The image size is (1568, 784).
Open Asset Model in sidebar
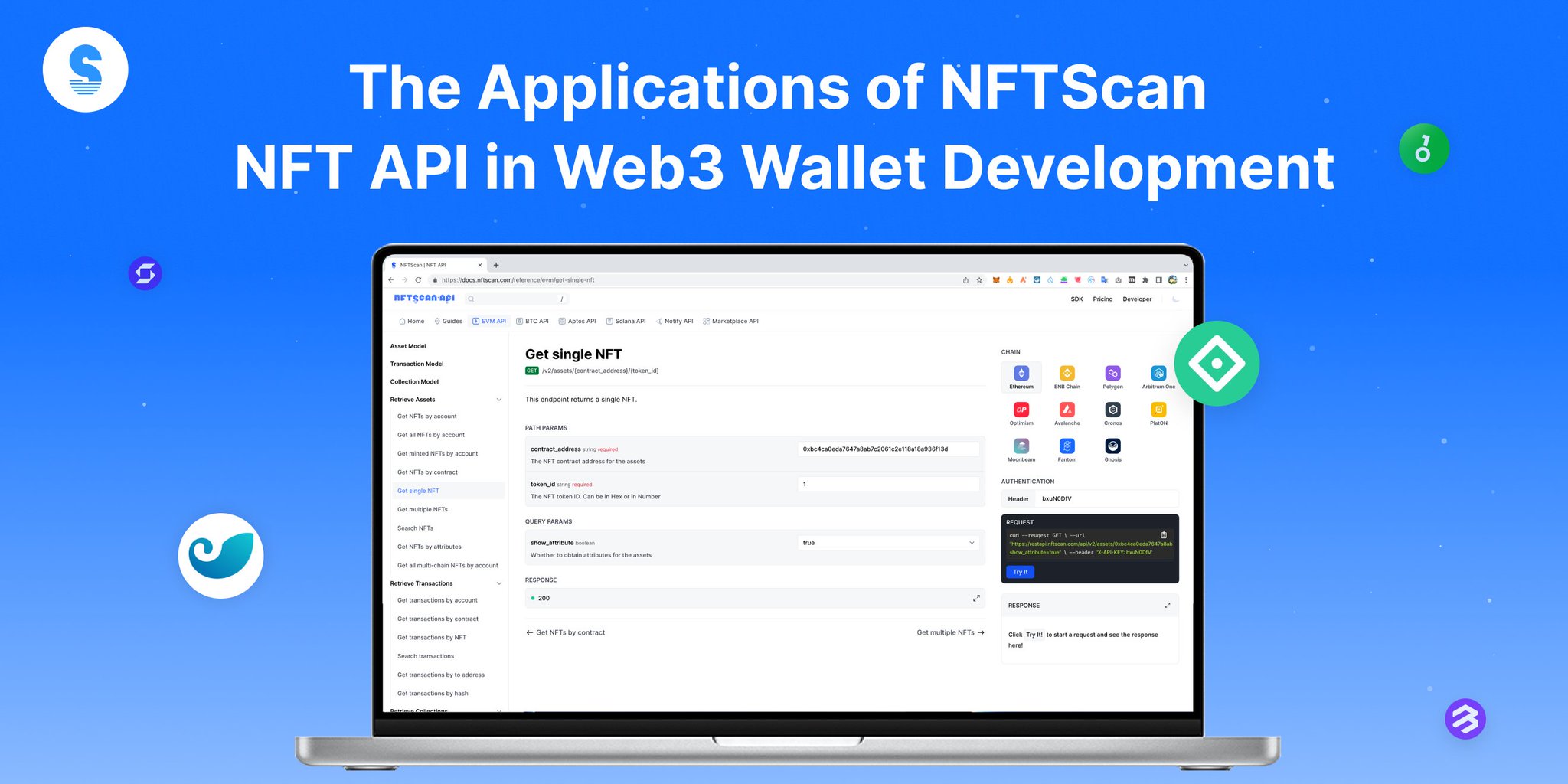[x=408, y=346]
